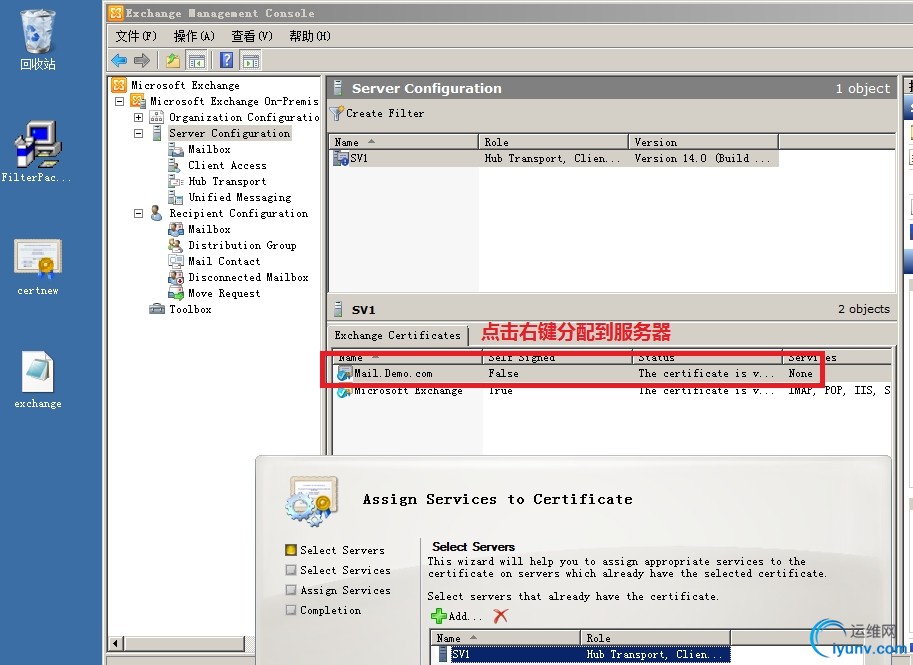Click the SV1 server icon in server list

(x=341, y=158)
